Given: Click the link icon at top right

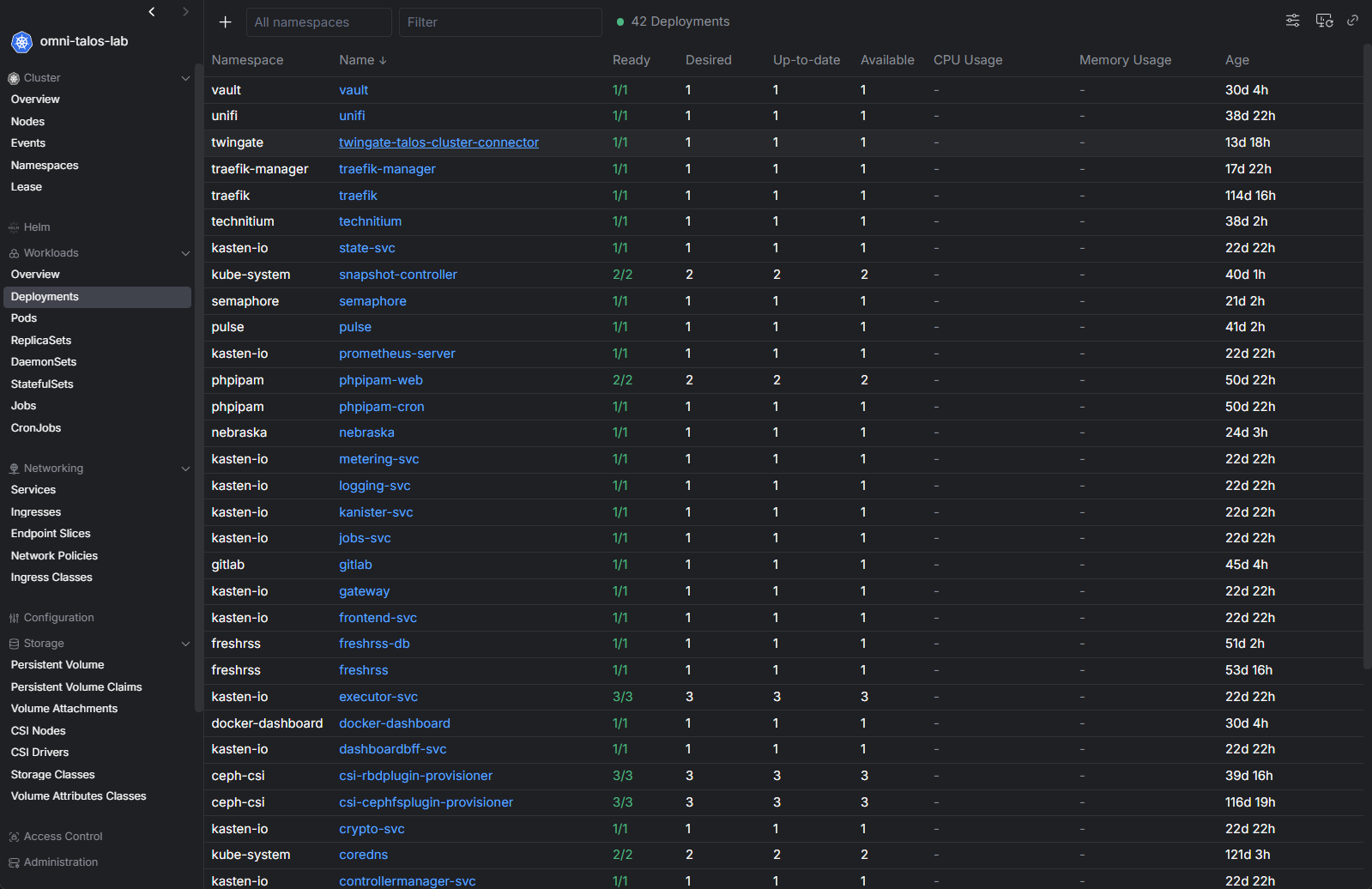Looking at the screenshot, I should coord(1352,20).
